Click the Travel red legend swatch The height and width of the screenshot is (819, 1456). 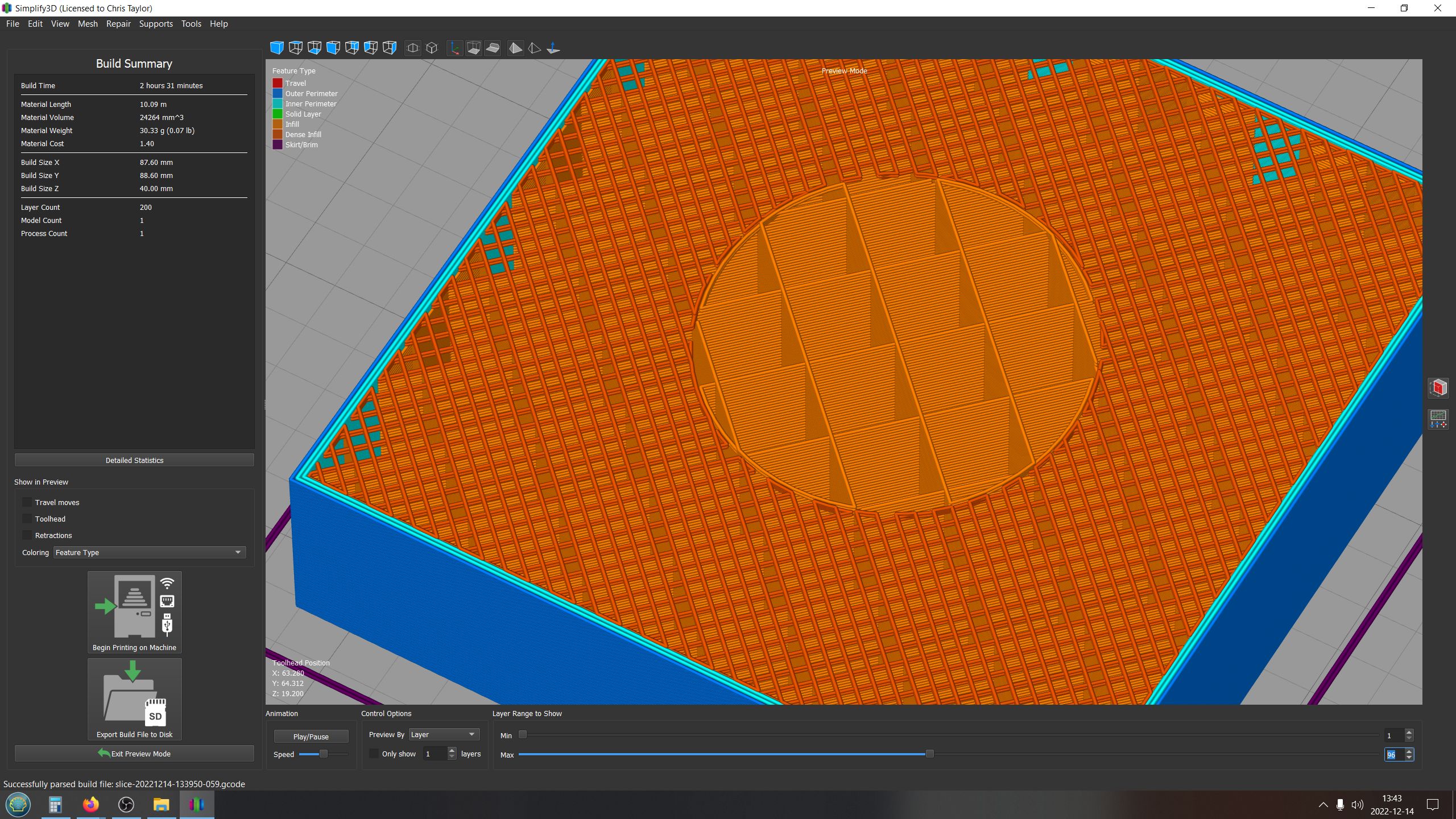[278, 83]
